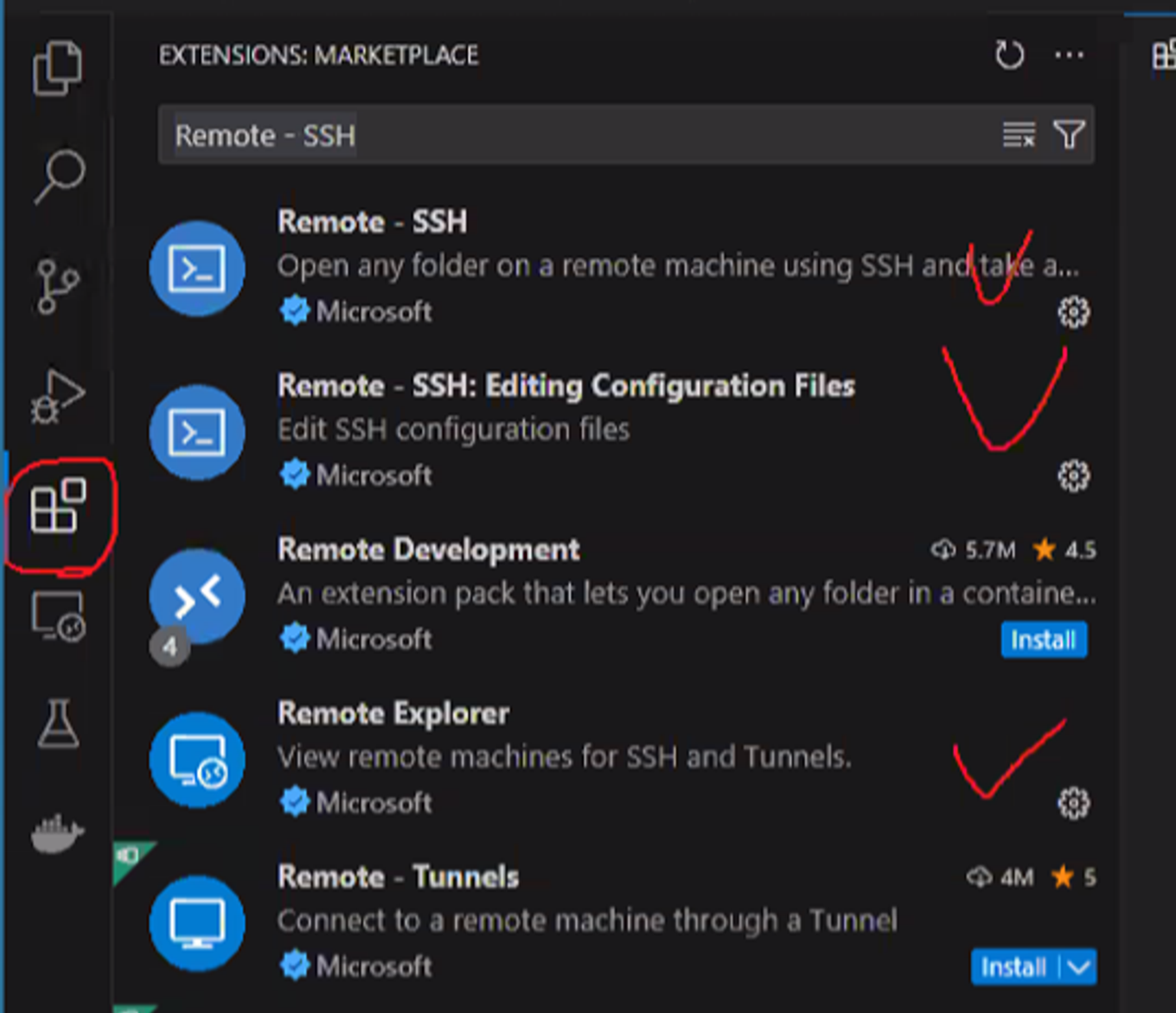The height and width of the screenshot is (1013, 1176).
Task: Expand install options dropdown for Remote - Tunnels
Action: click(x=1079, y=966)
